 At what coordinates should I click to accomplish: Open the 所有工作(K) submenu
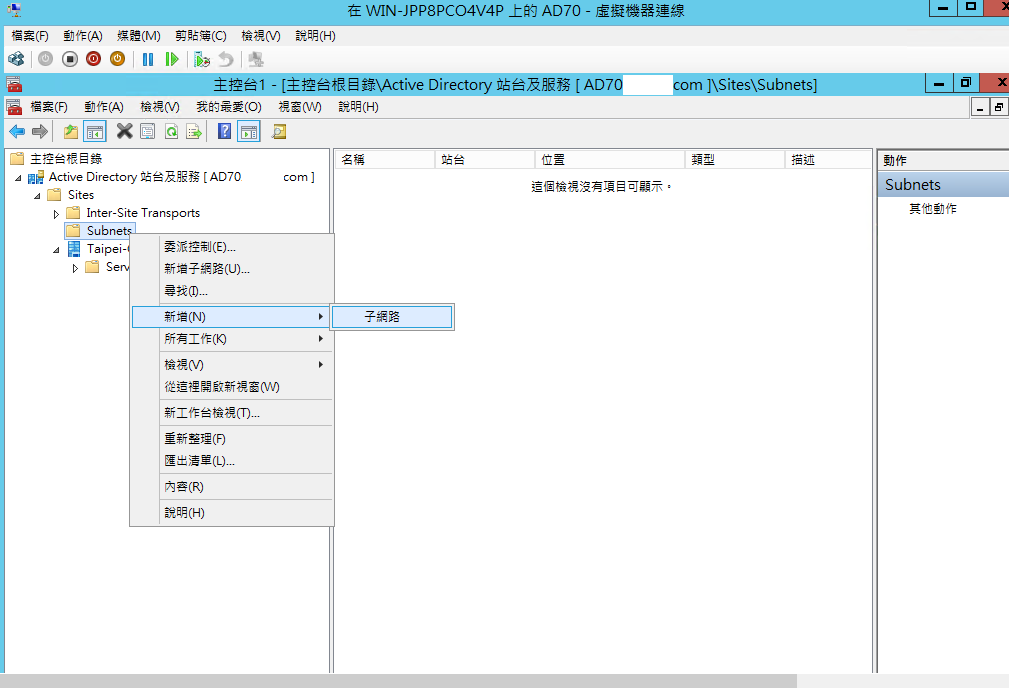click(232, 339)
